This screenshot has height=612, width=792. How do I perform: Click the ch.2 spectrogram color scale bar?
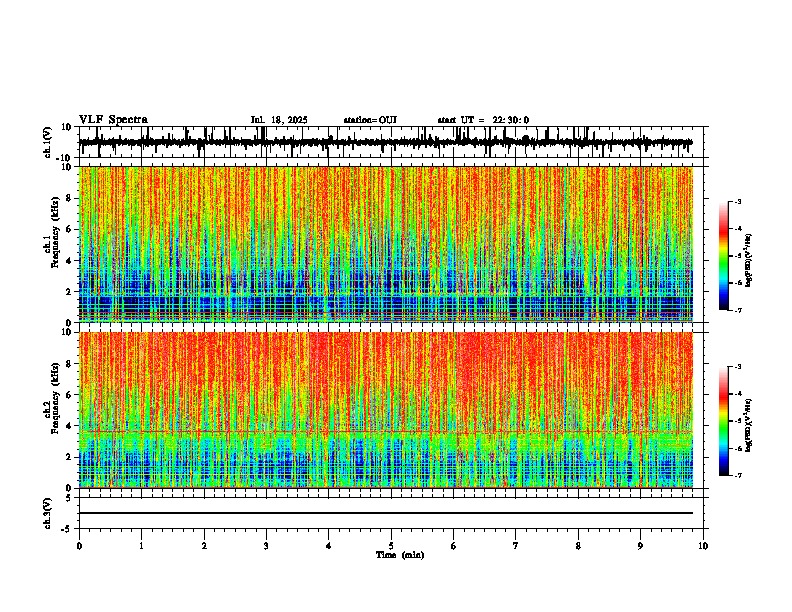[724, 421]
